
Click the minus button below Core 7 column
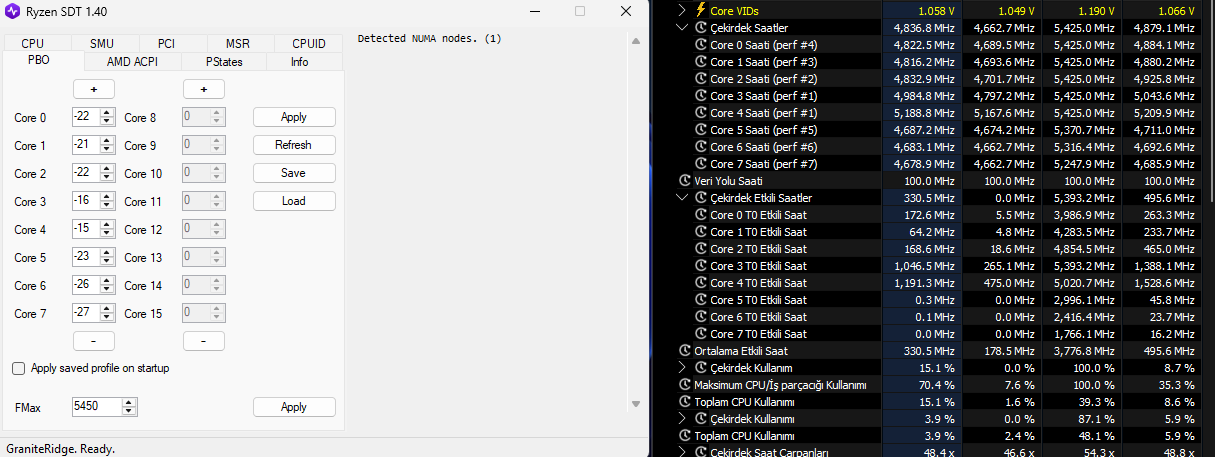click(x=94, y=340)
